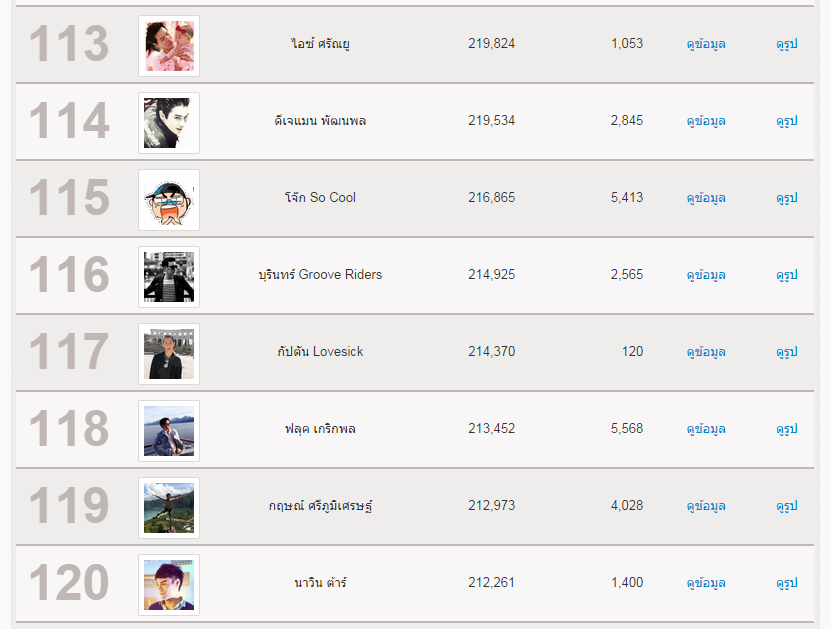Screen dimensions: 831x629
Task: Click landscape thumbnail at rank 119
Action: [x=168, y=507]
